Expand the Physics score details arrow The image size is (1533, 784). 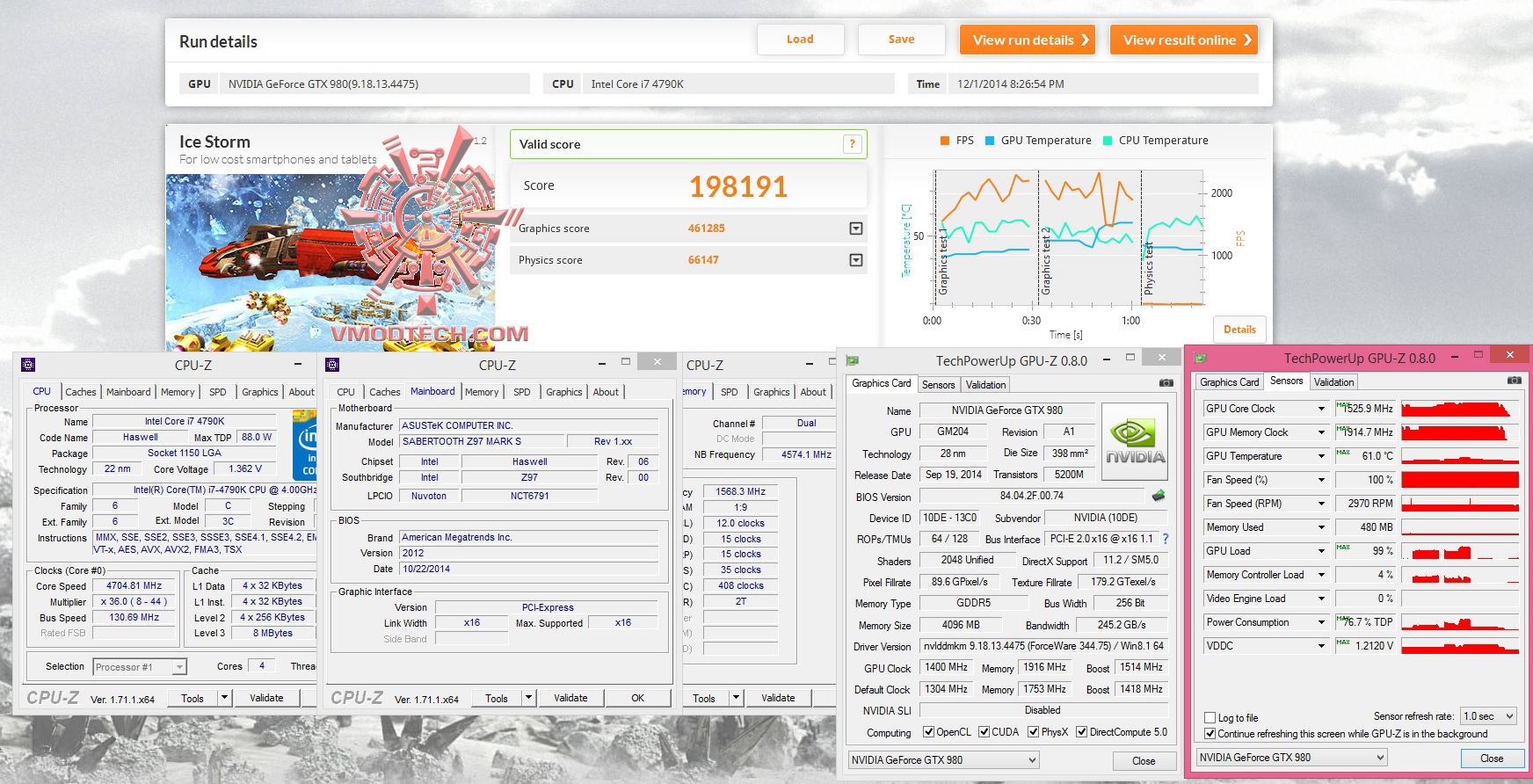tap(856, 260)
